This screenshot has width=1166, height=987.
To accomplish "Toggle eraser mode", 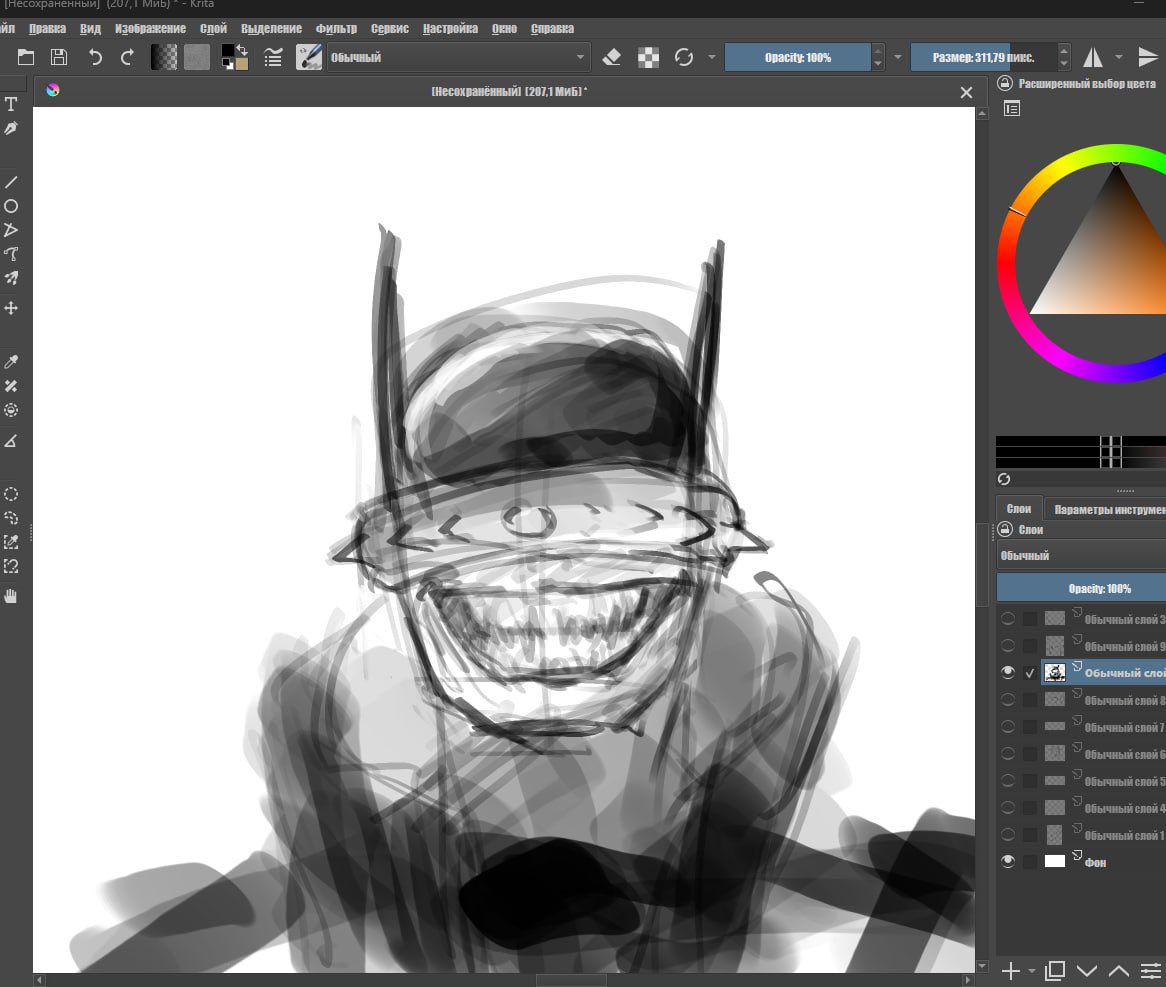I will (612, 57).
